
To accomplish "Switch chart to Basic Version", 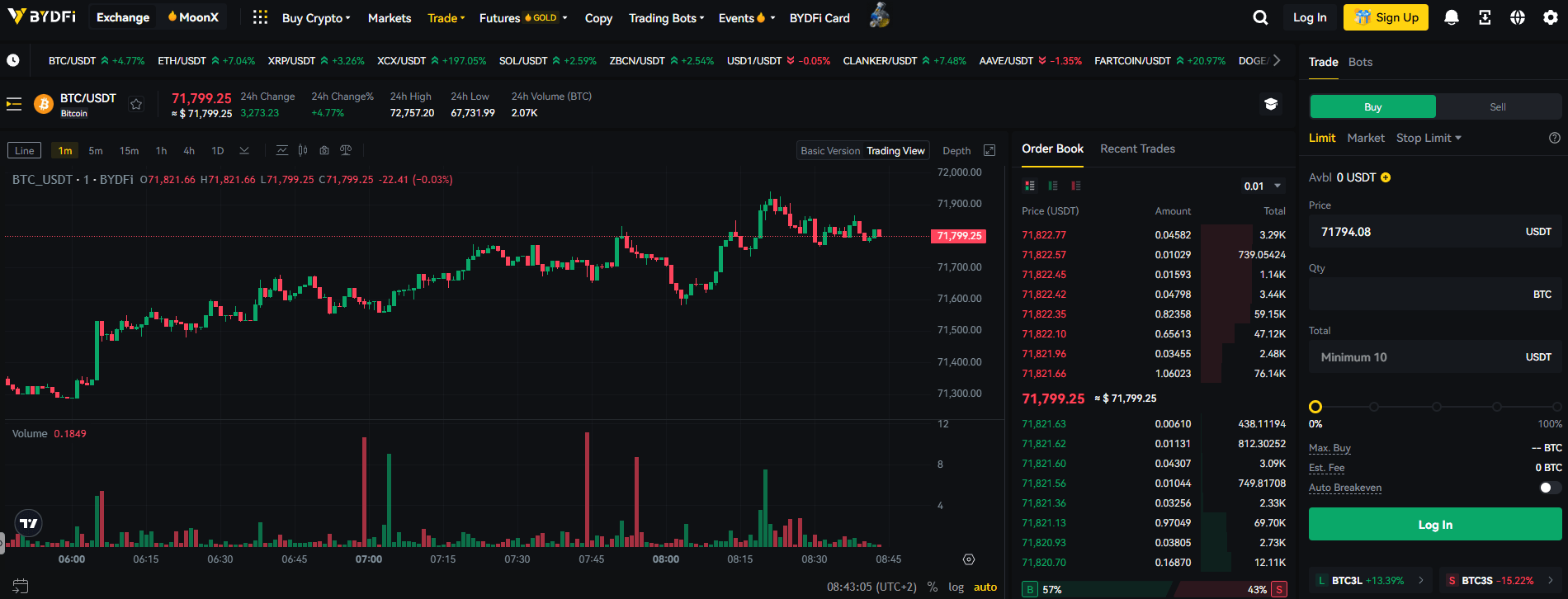I will 829,151.
